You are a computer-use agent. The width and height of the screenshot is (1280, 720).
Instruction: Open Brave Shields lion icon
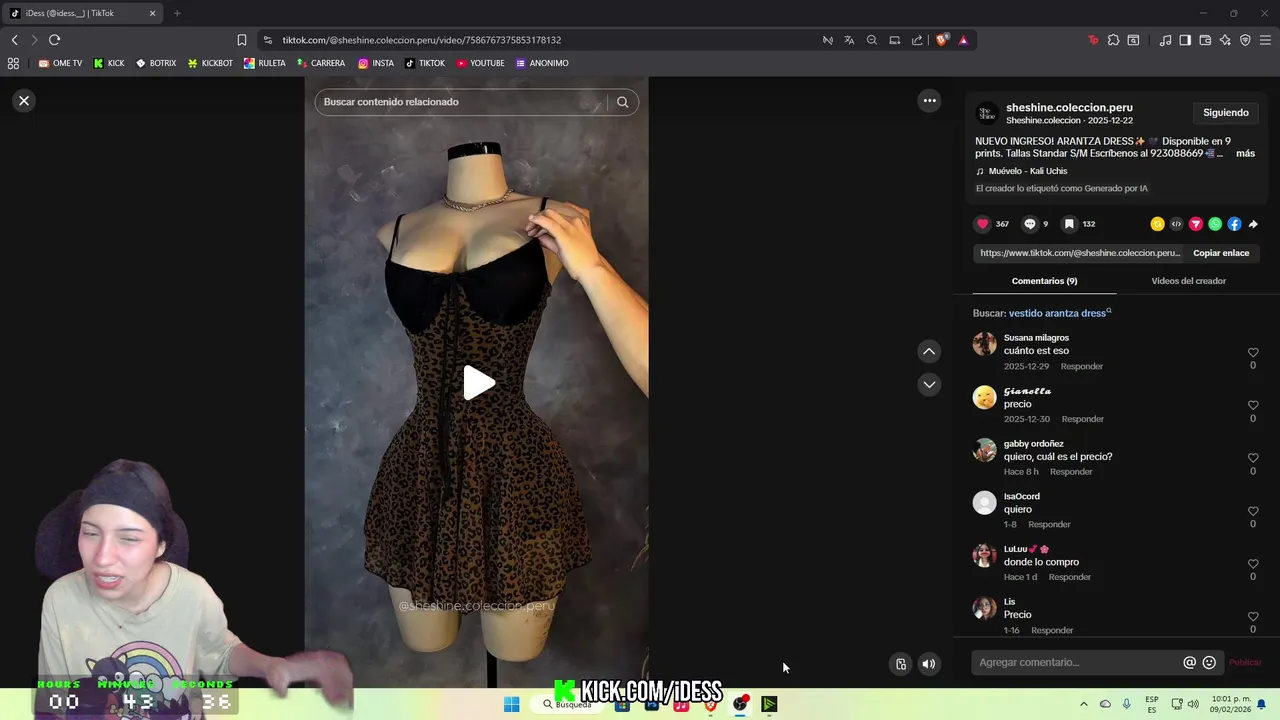click(942, 40)
